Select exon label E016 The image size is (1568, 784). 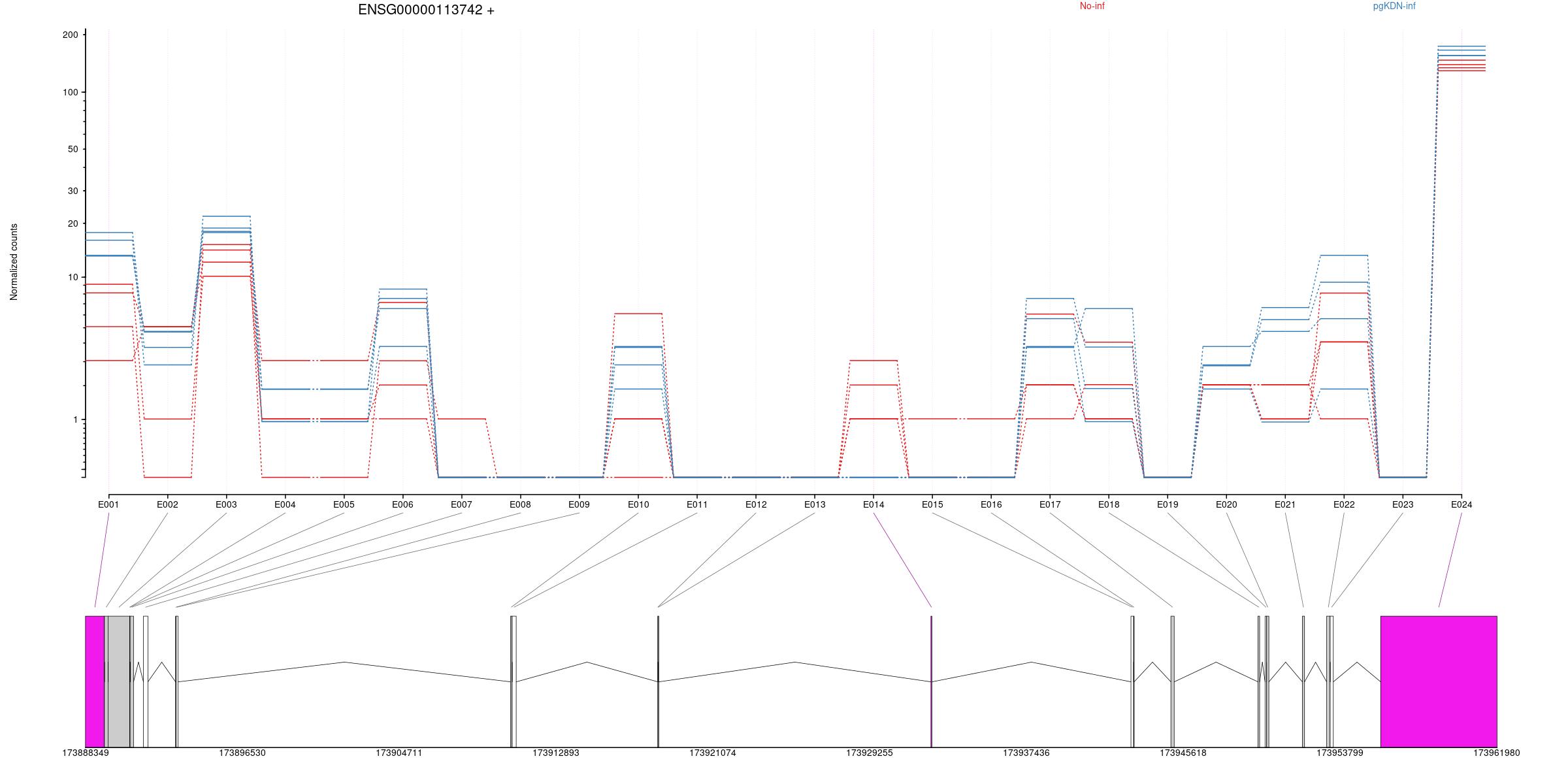click(991, 504)
